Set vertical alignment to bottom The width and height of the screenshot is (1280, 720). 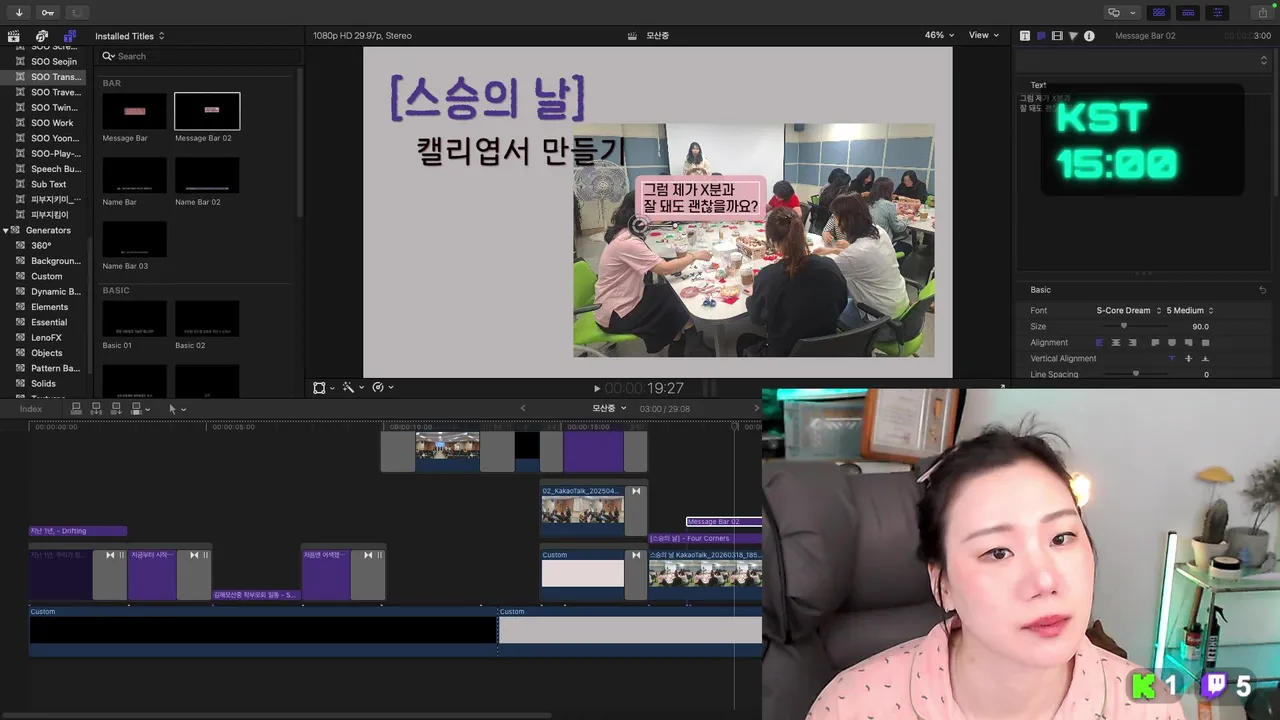pyautogui.click(x=1205, y=358)
